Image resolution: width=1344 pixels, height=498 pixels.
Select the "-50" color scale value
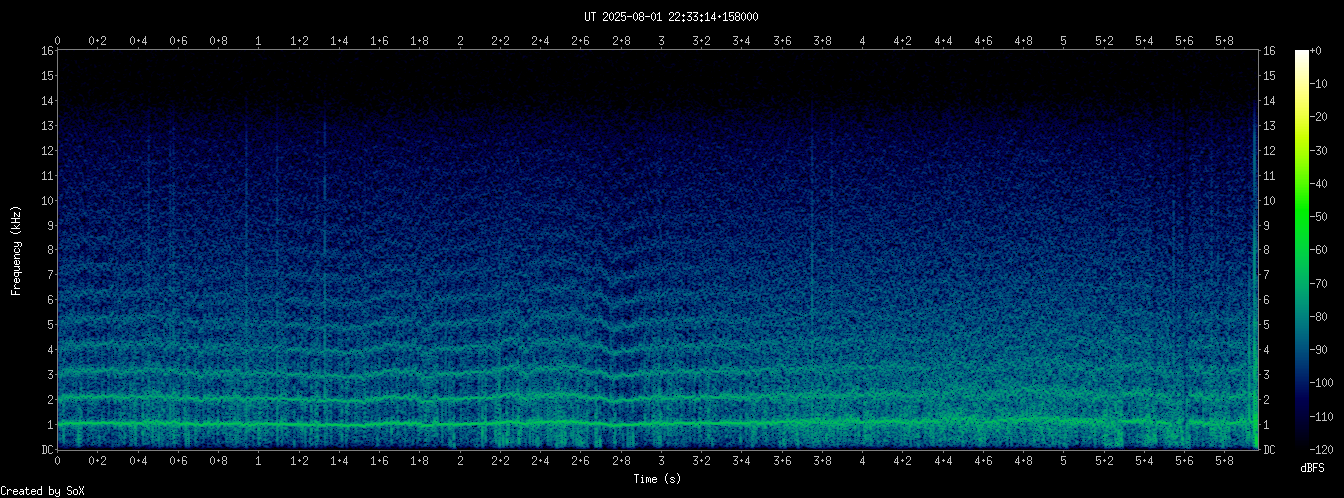click(1318, 217)
